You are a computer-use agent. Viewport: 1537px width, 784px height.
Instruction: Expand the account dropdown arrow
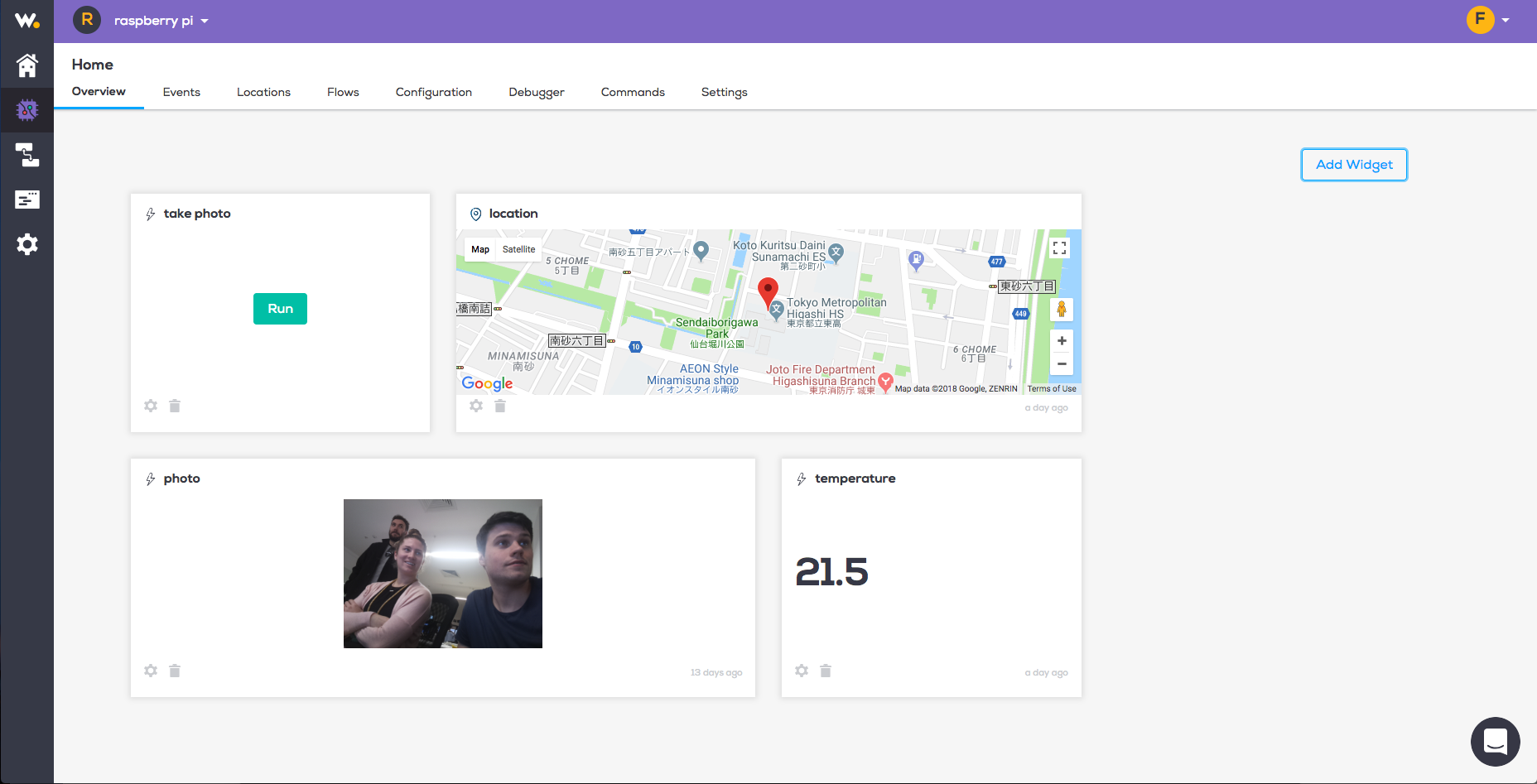tap(1506, 21)
